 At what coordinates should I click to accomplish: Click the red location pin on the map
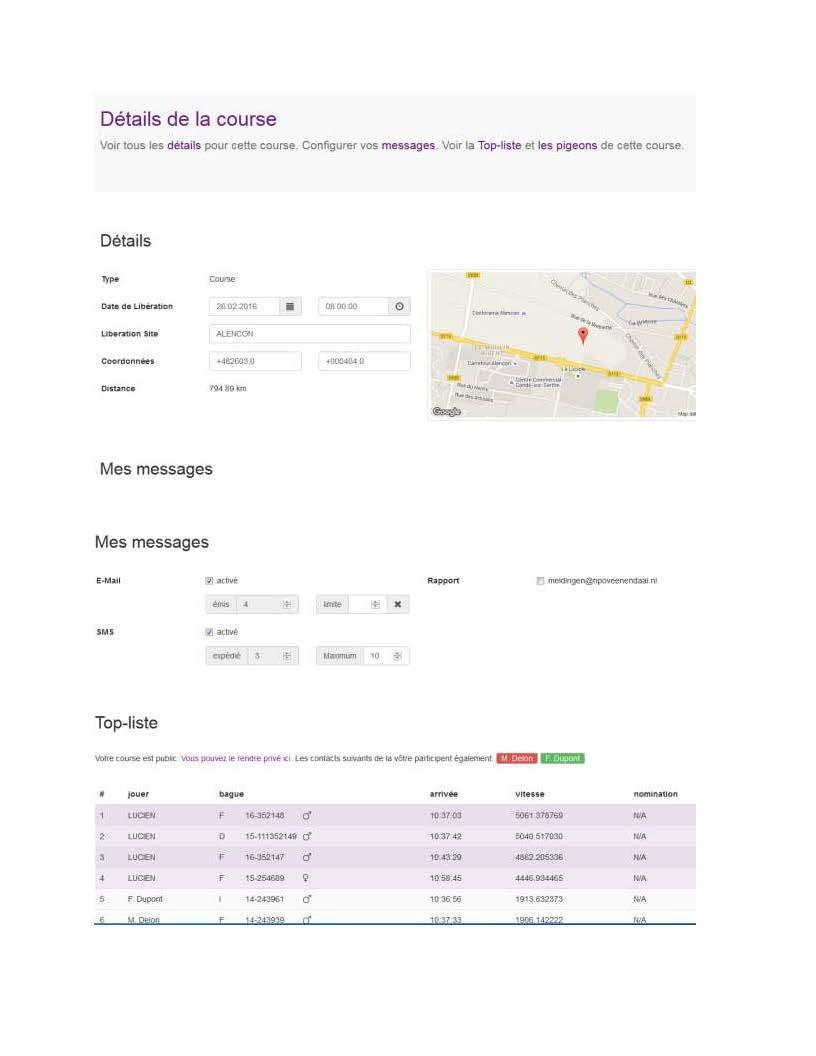point(583,335)
